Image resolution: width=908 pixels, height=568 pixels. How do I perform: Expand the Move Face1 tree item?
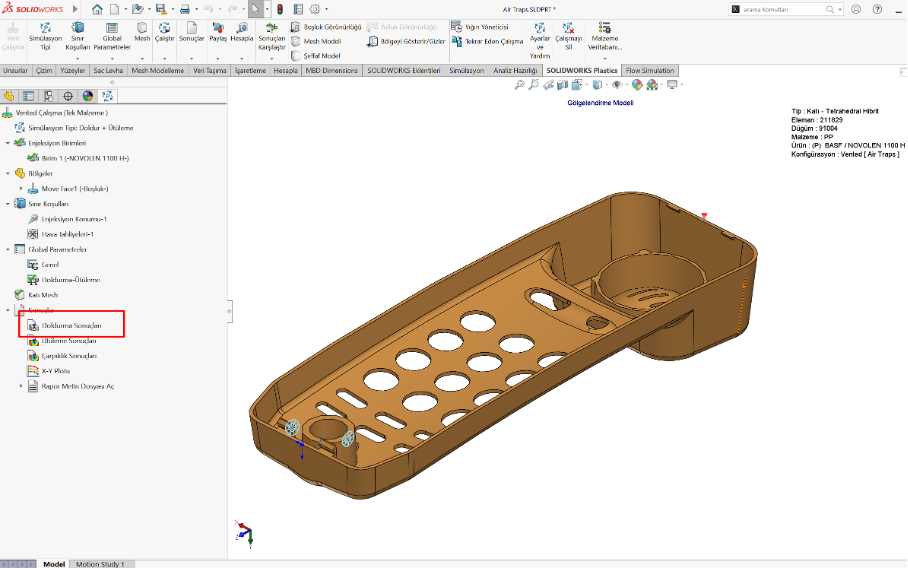pos(21,188)
